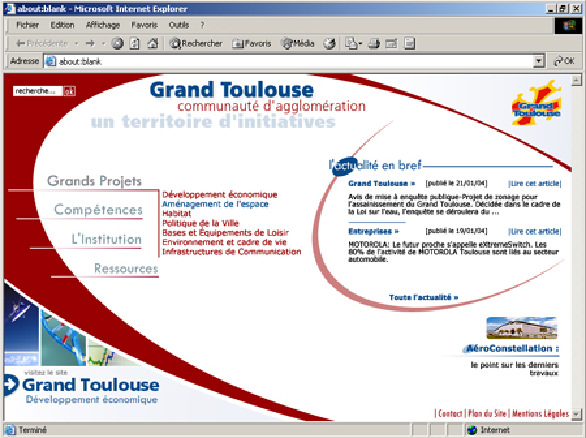Open the Média toolbar button

[298, 44]
